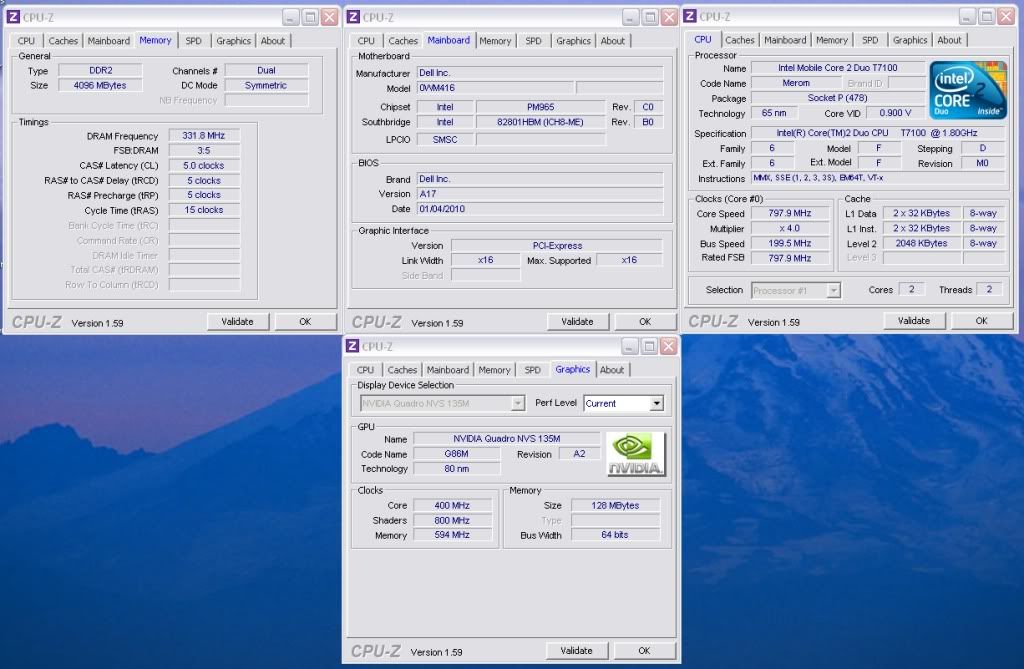Click the DRAM Frequency value field

click(x=204, y=136)
